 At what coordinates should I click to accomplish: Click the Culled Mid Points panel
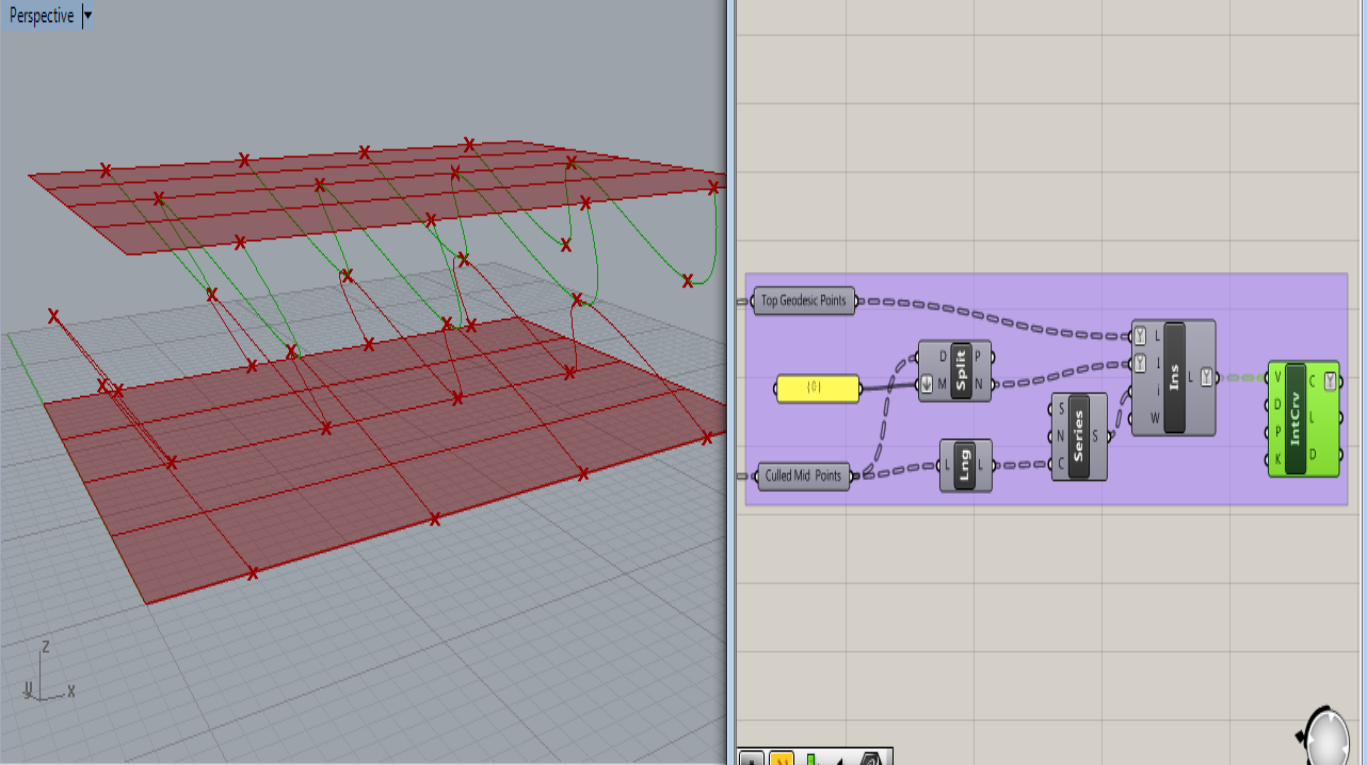coord(805,475)
